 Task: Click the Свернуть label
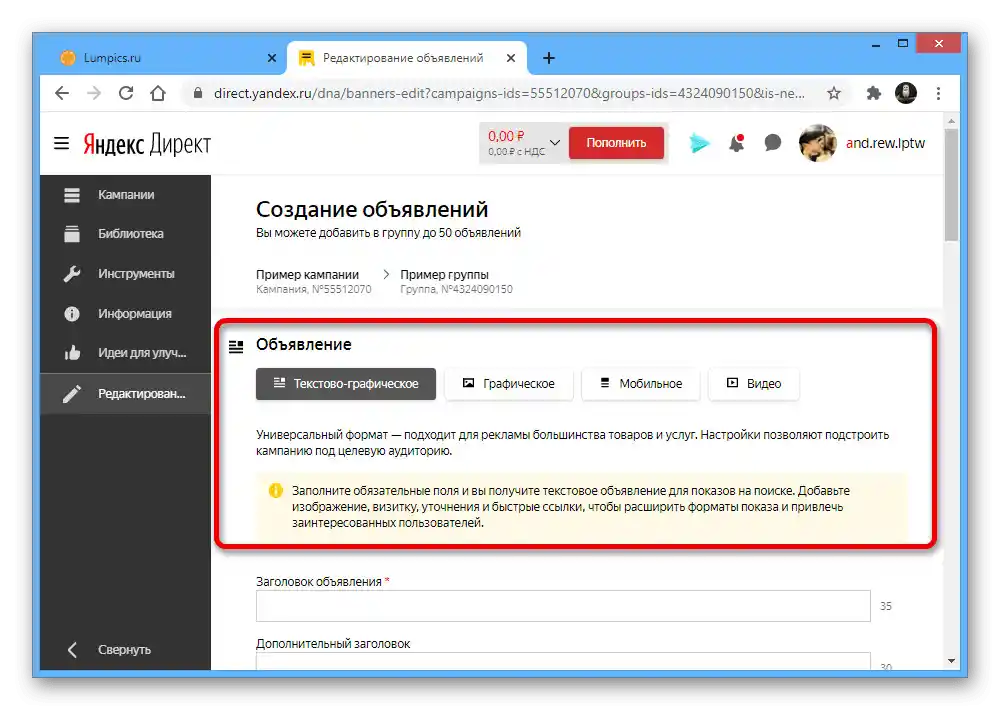124,650
